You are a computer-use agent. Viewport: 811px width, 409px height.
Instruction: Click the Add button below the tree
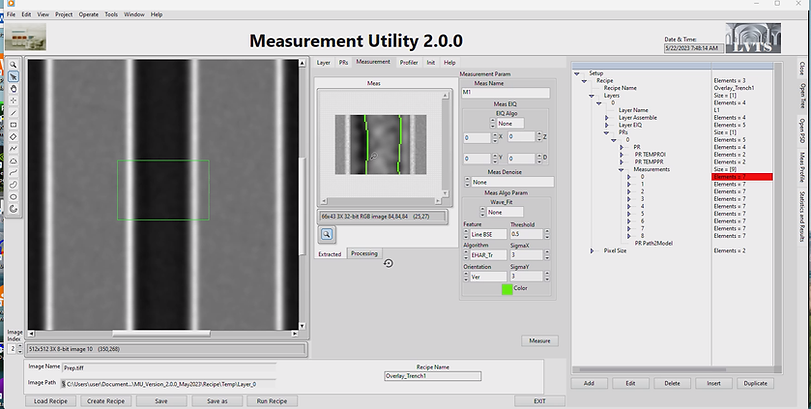pyautogui.click(x=589, y=383)
